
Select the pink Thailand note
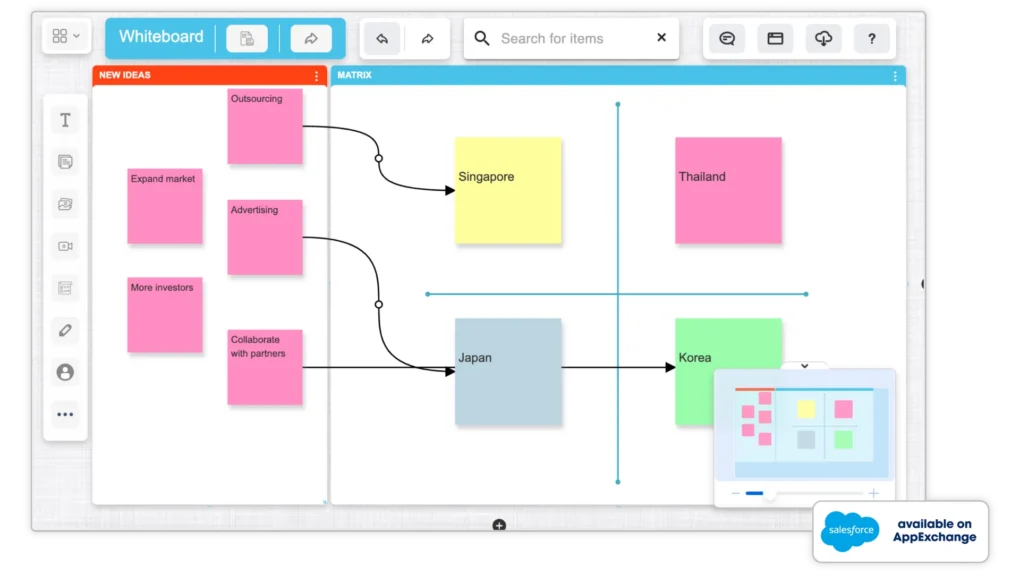tap(729, 191)
